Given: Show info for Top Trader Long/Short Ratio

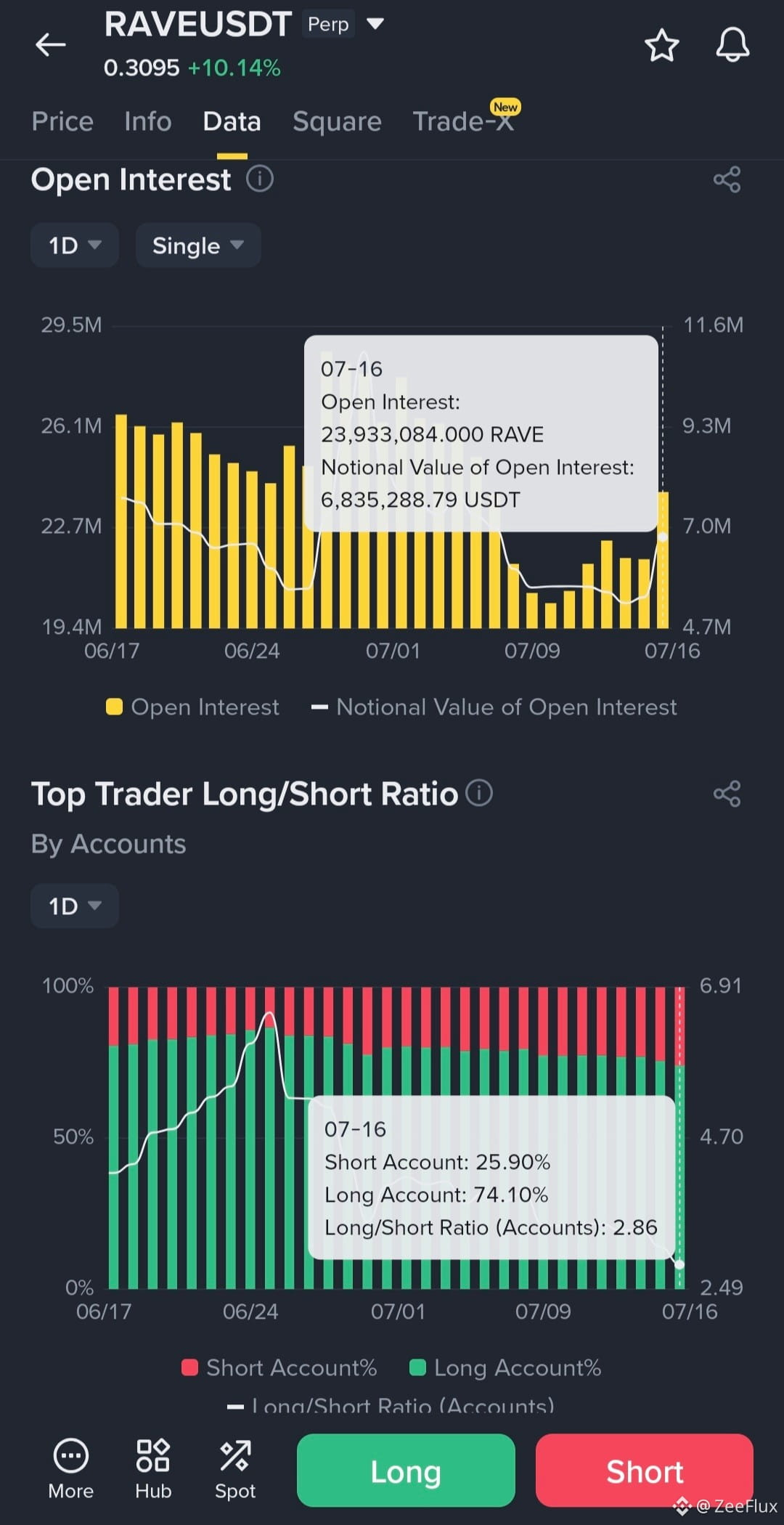Looking at the screenshot, I should 479,792.
